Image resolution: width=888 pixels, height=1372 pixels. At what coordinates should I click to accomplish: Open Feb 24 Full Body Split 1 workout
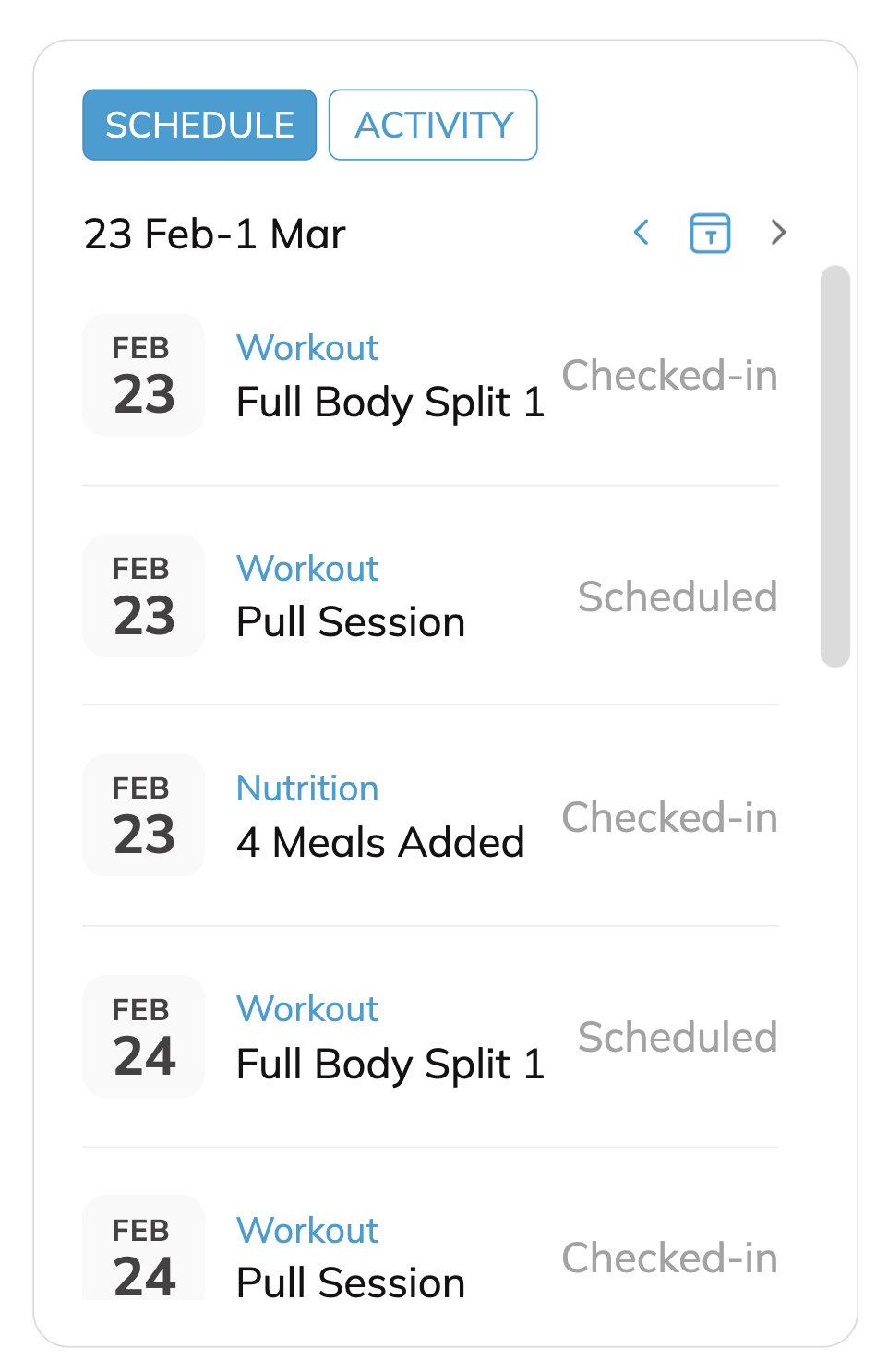[390, 1064]
